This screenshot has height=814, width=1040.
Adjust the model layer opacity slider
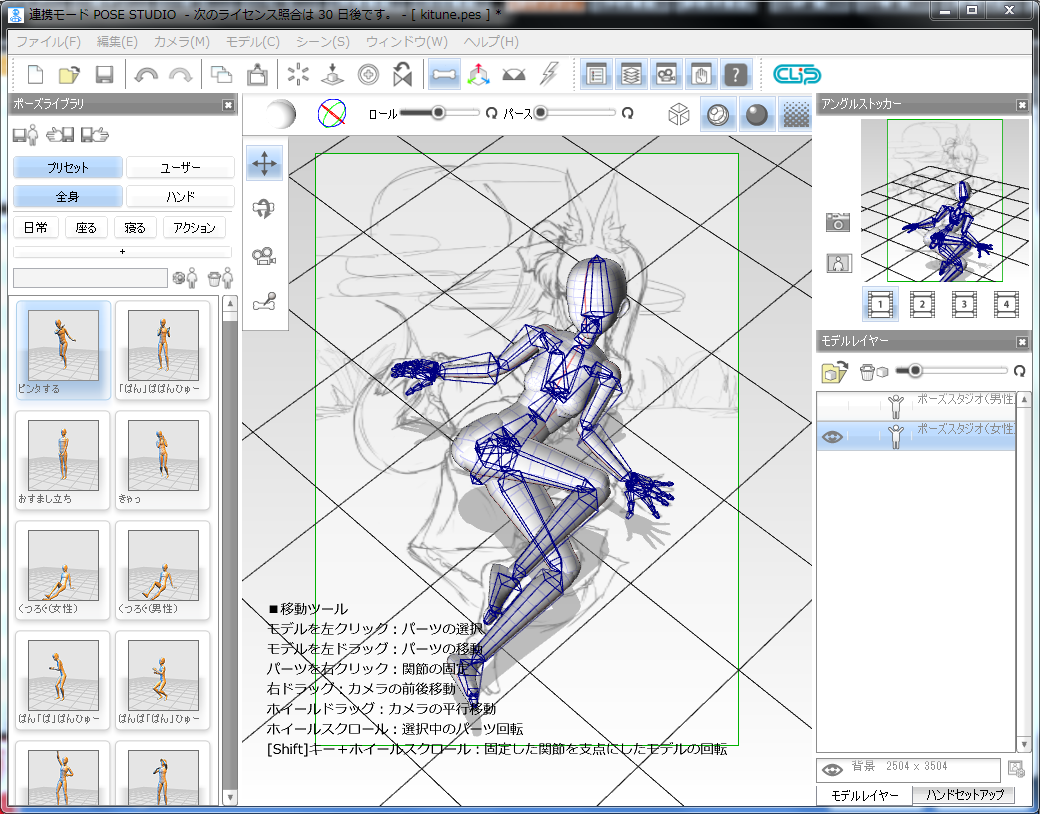point(915,370)
